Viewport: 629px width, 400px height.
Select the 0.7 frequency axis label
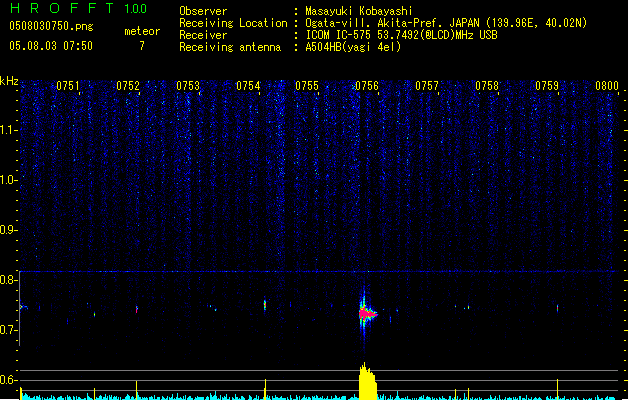(x=9, y=330)
